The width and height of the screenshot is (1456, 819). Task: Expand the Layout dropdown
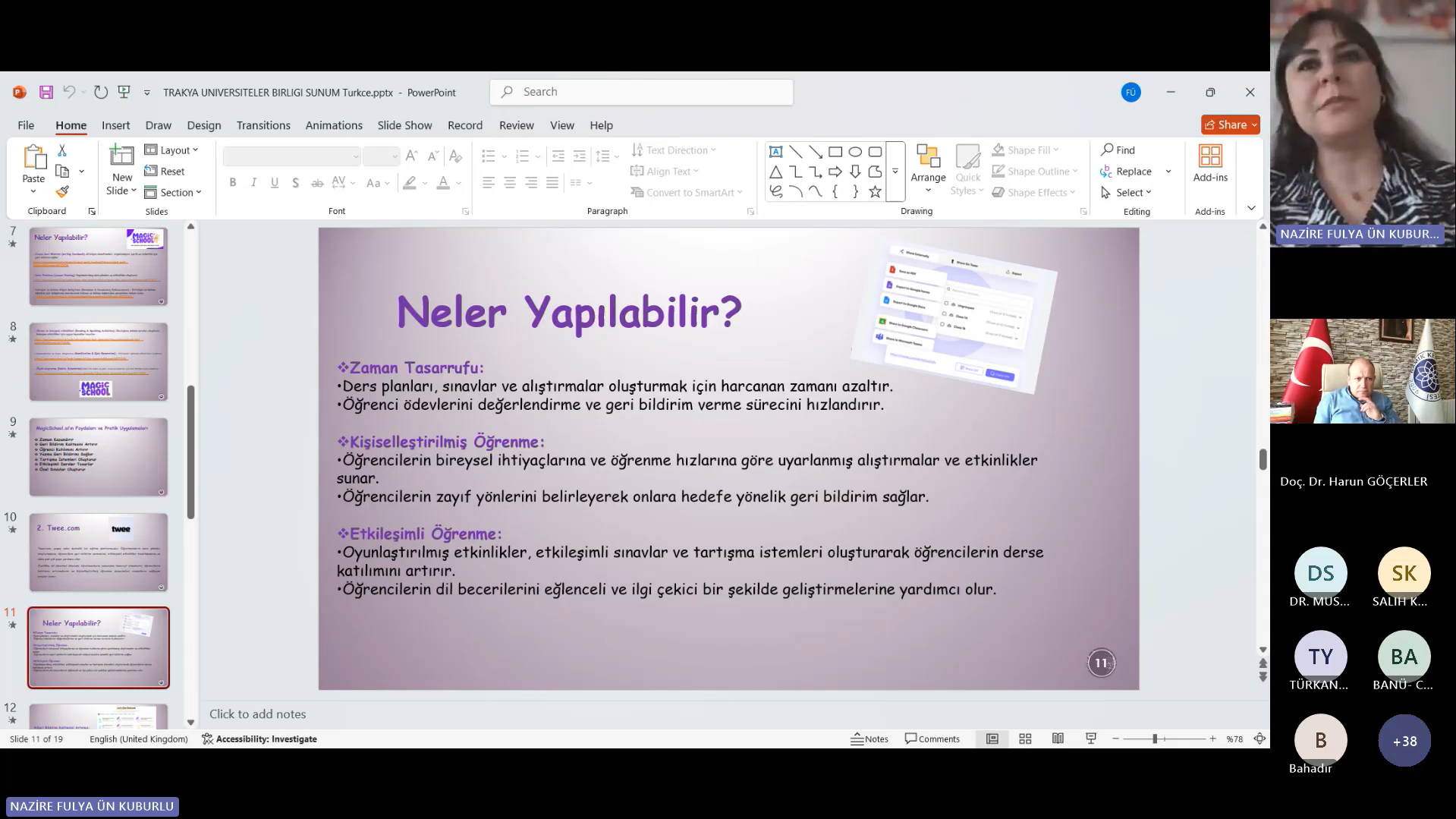172,150
